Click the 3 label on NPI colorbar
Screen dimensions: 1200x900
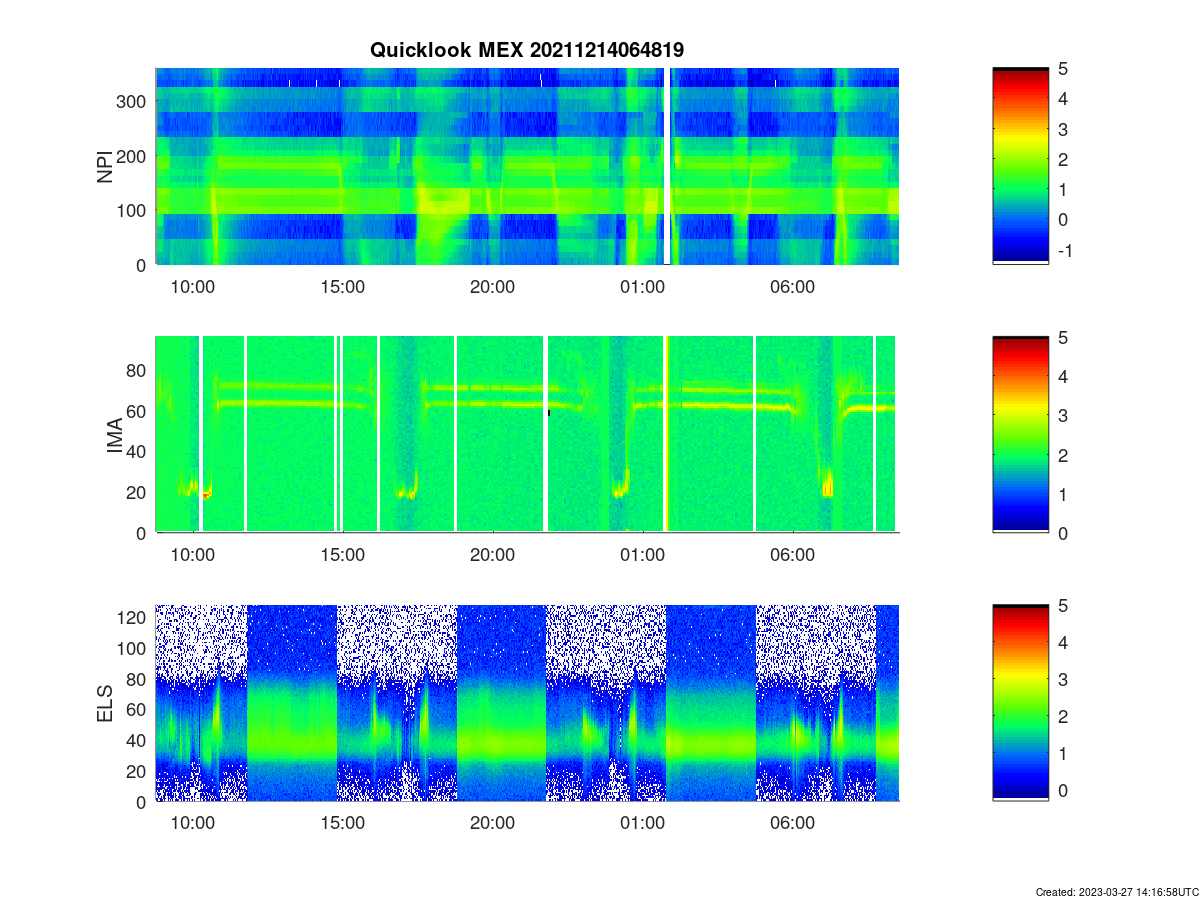[1063, 129]
